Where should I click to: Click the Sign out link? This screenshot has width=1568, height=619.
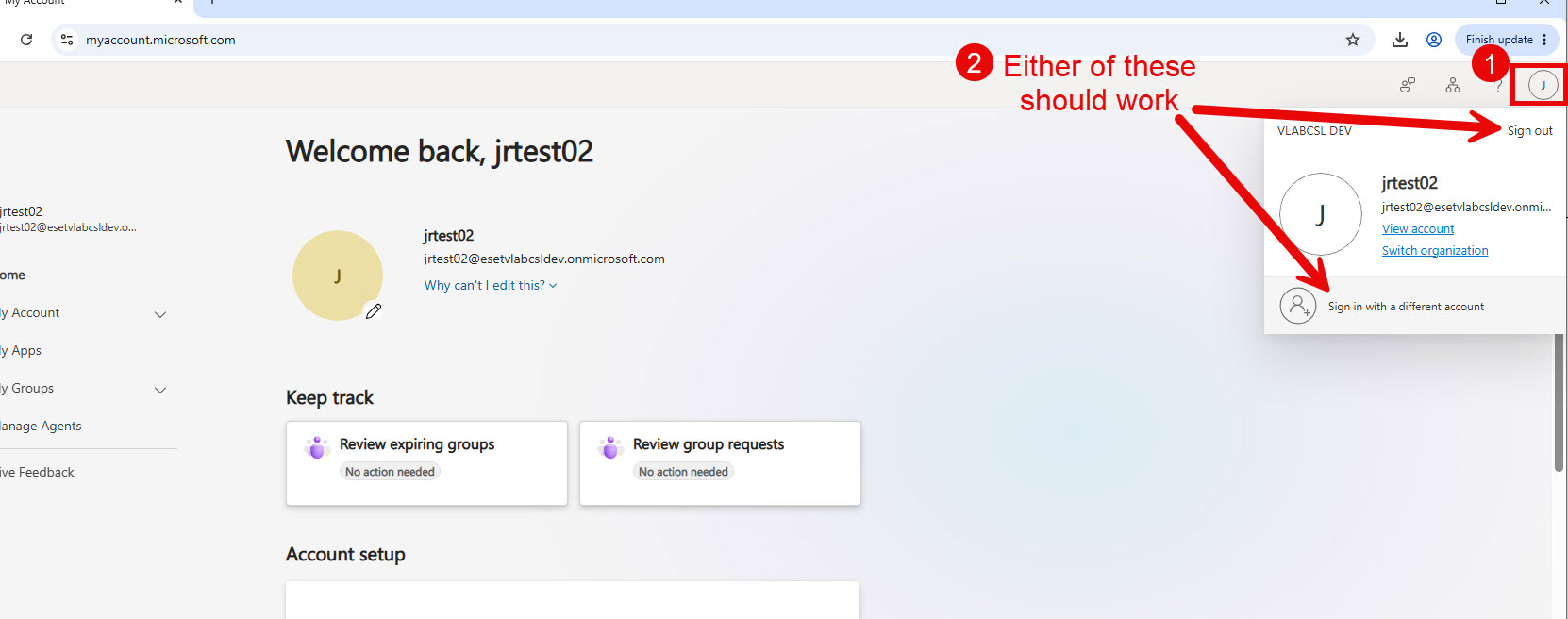[1529, 131]
